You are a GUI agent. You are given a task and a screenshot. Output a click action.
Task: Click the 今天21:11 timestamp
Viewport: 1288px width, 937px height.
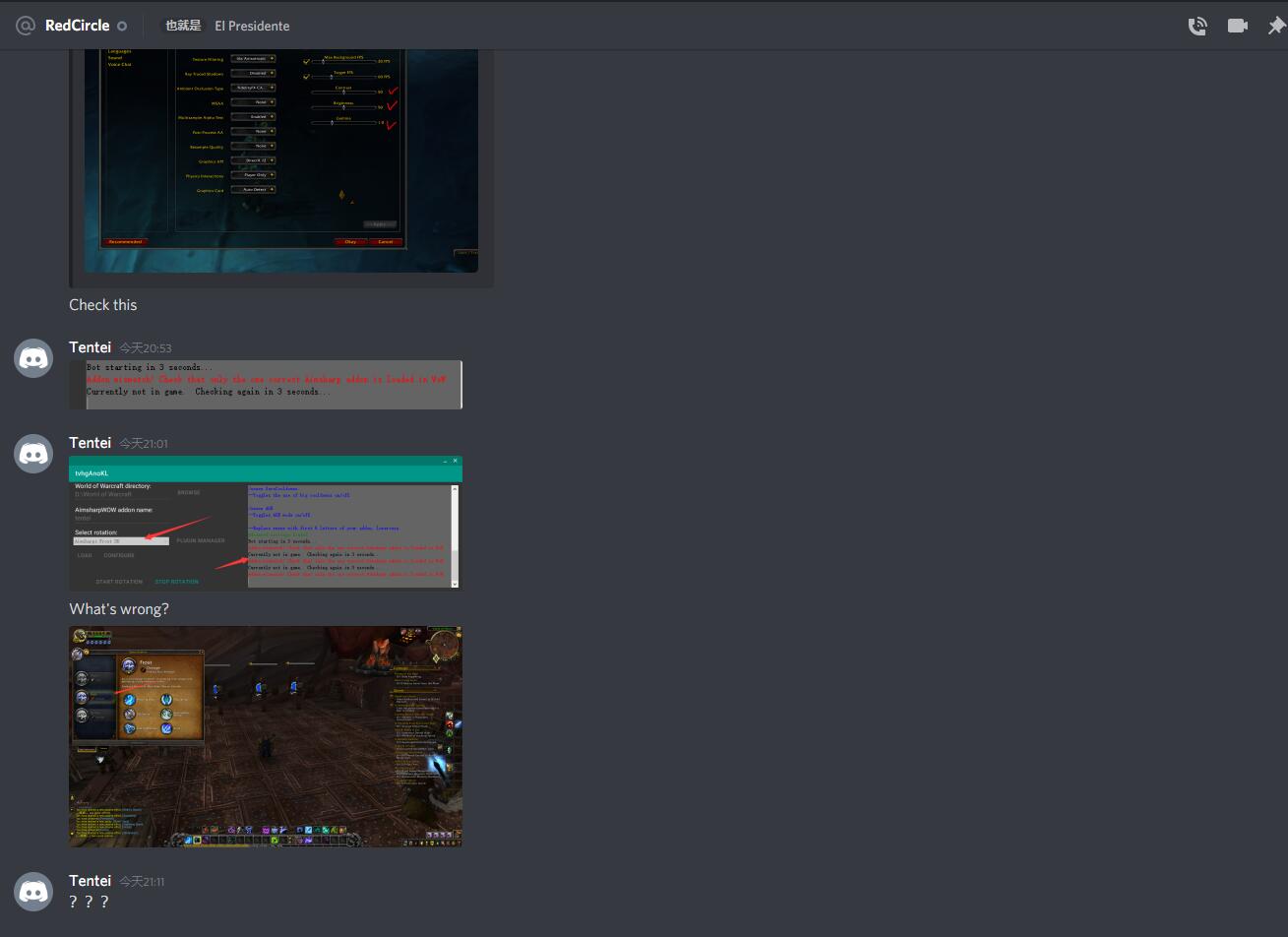(x=142, y=882)
